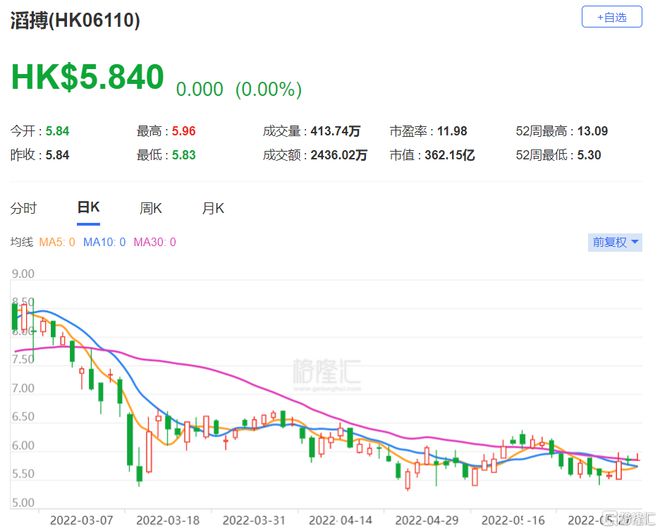Switch to the 分时 chart tab
660x531 pixels.
[x=23, y=208]
